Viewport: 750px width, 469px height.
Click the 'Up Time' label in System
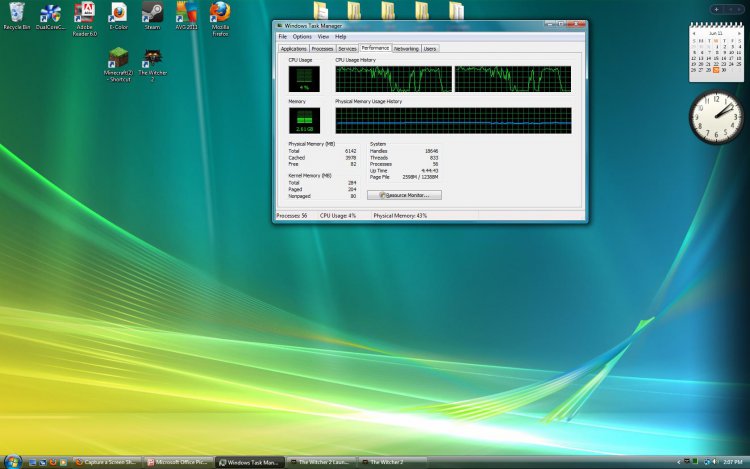(378, 171)
